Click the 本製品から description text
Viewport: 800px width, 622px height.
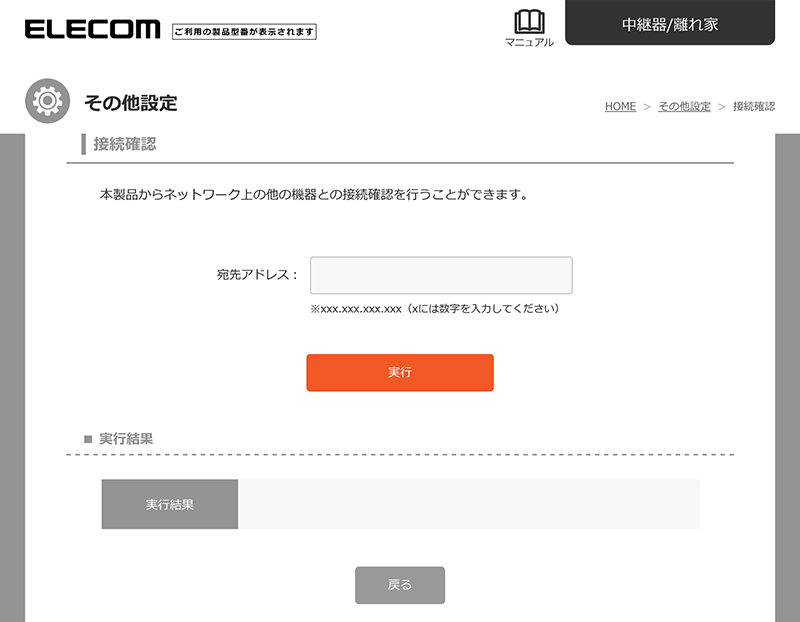(x=313, y=195)
